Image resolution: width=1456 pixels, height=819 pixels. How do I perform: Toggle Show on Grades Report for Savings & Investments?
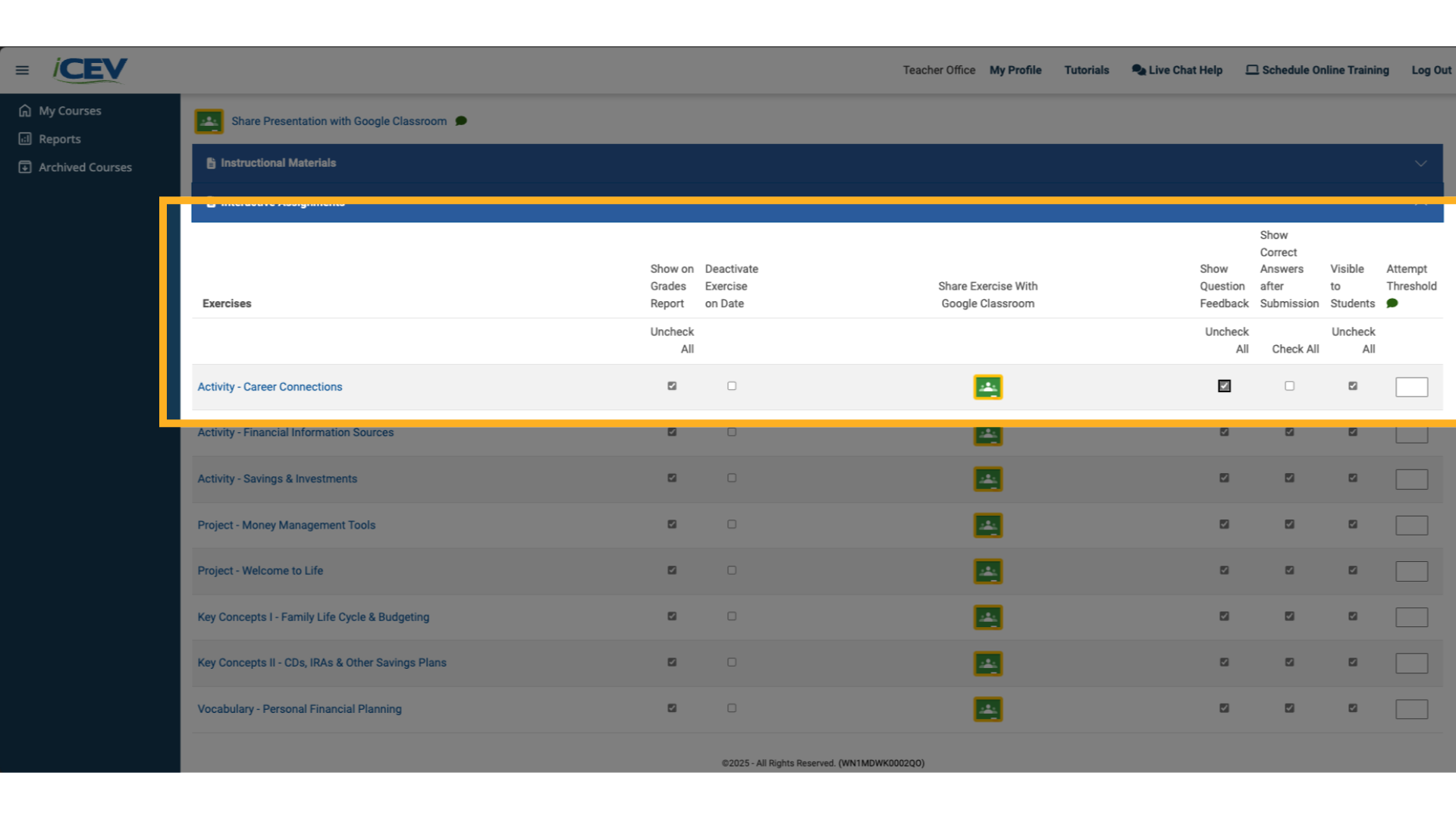(672, 478)
